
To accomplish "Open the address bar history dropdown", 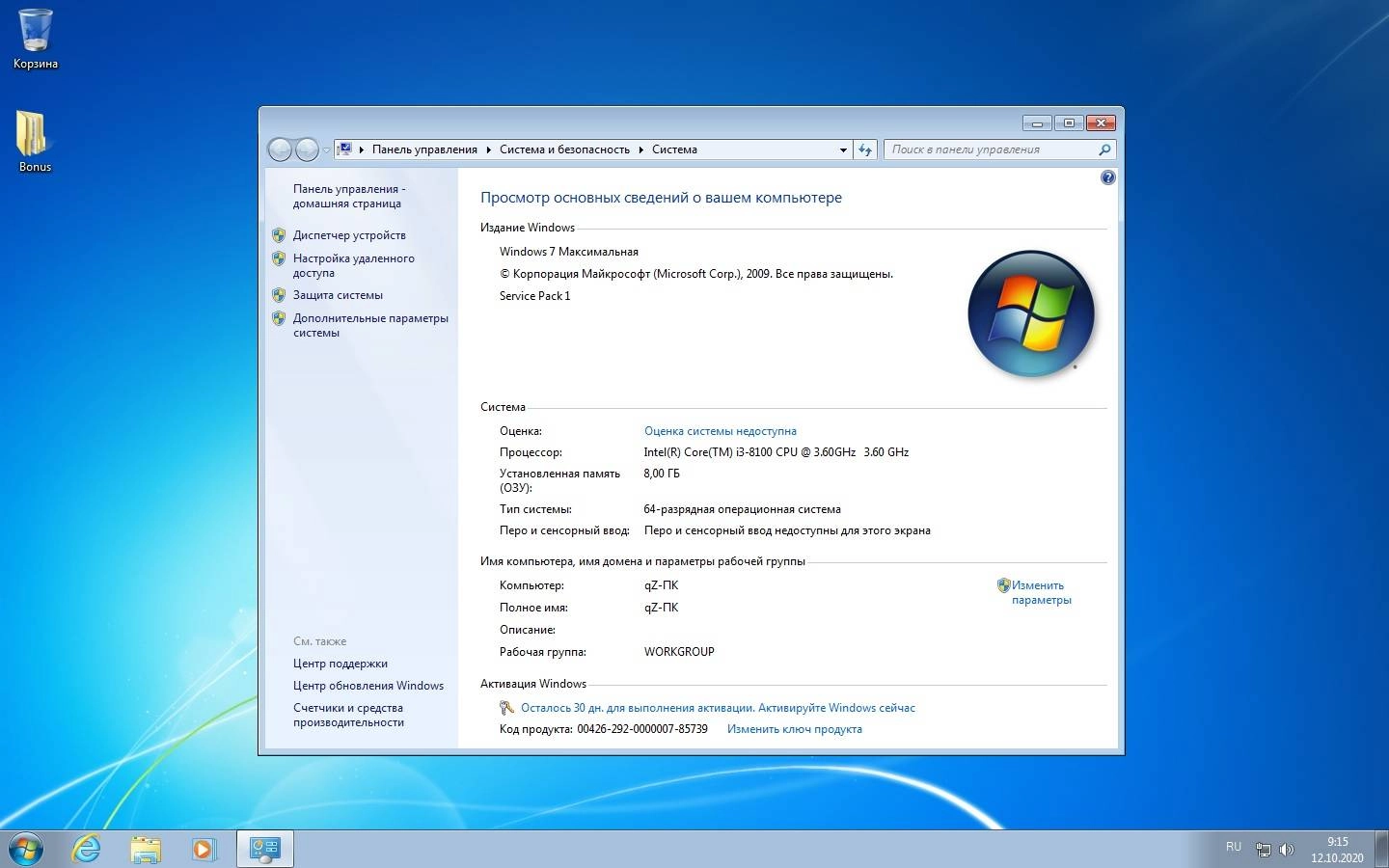I will [x=843, y=149].
